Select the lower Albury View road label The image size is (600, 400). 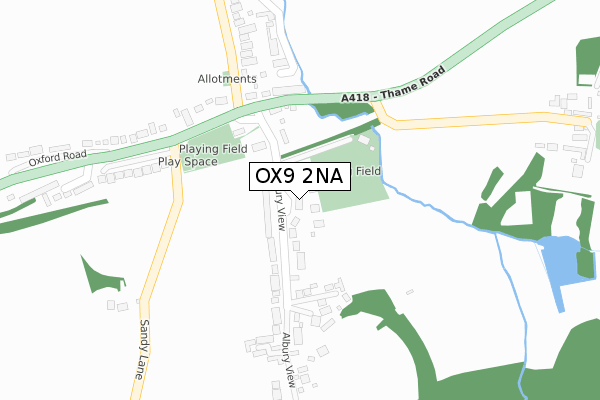coord(289,360)
